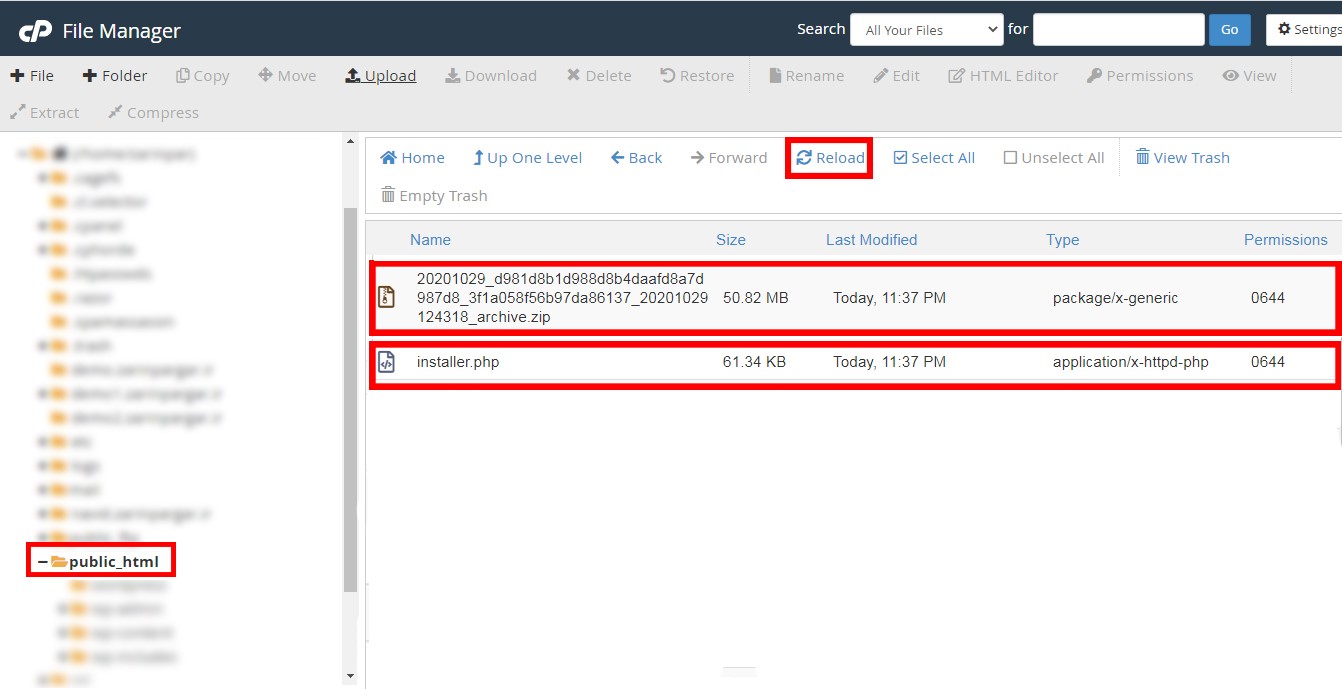This screenshot has height=689, width=1342.
Task: Open the All Your Files search dropdown
Action: tap(926, 30)
